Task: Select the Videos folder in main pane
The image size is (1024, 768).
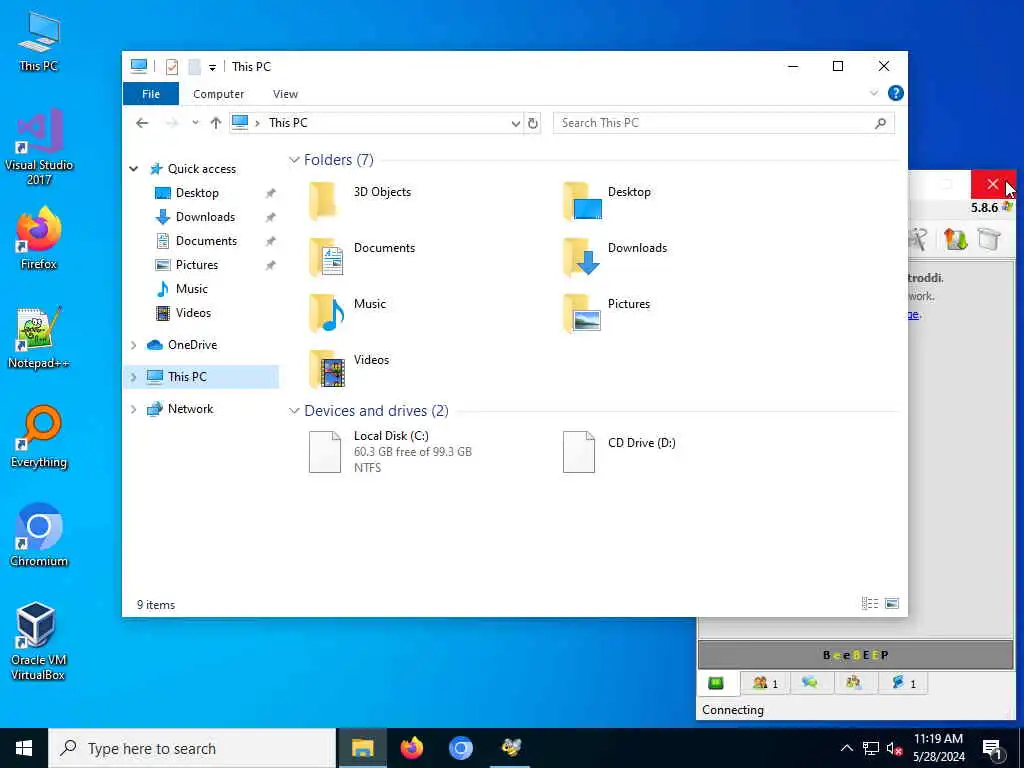Action: point(349,368)
